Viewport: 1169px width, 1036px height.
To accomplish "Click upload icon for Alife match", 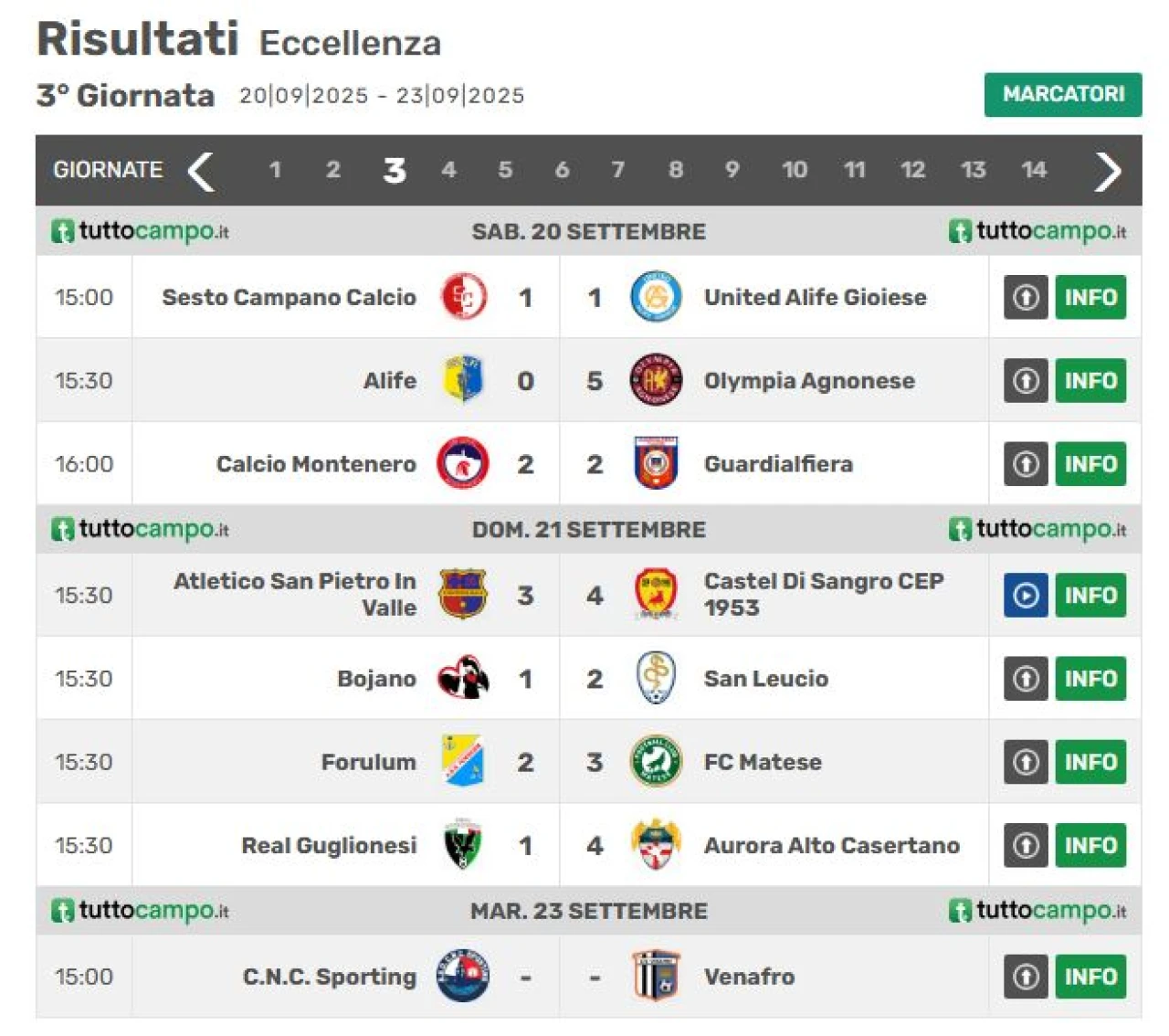I will [x=1026, y=380].
